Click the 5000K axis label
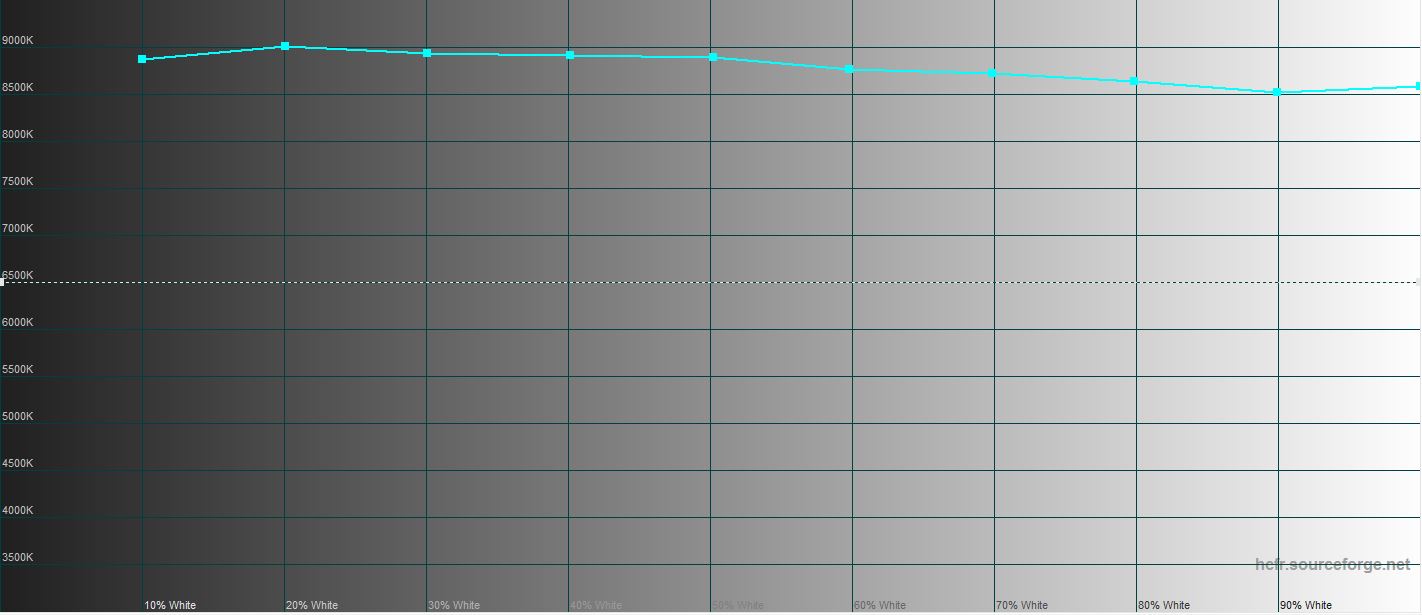This screenshot has width=1422, height=615. click(18, 417)
